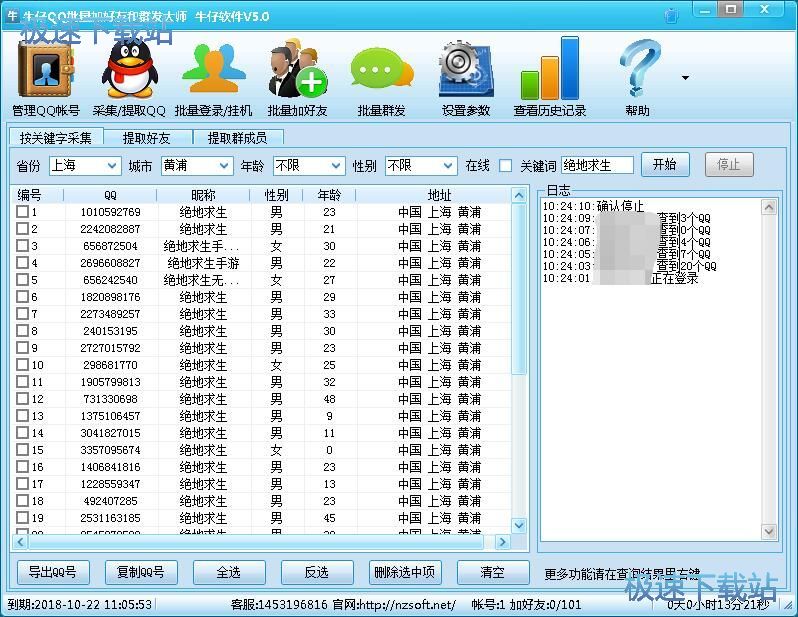Click table scroll up arrow
The width and height of the screenshot is (798, 617).
point(519,195)
